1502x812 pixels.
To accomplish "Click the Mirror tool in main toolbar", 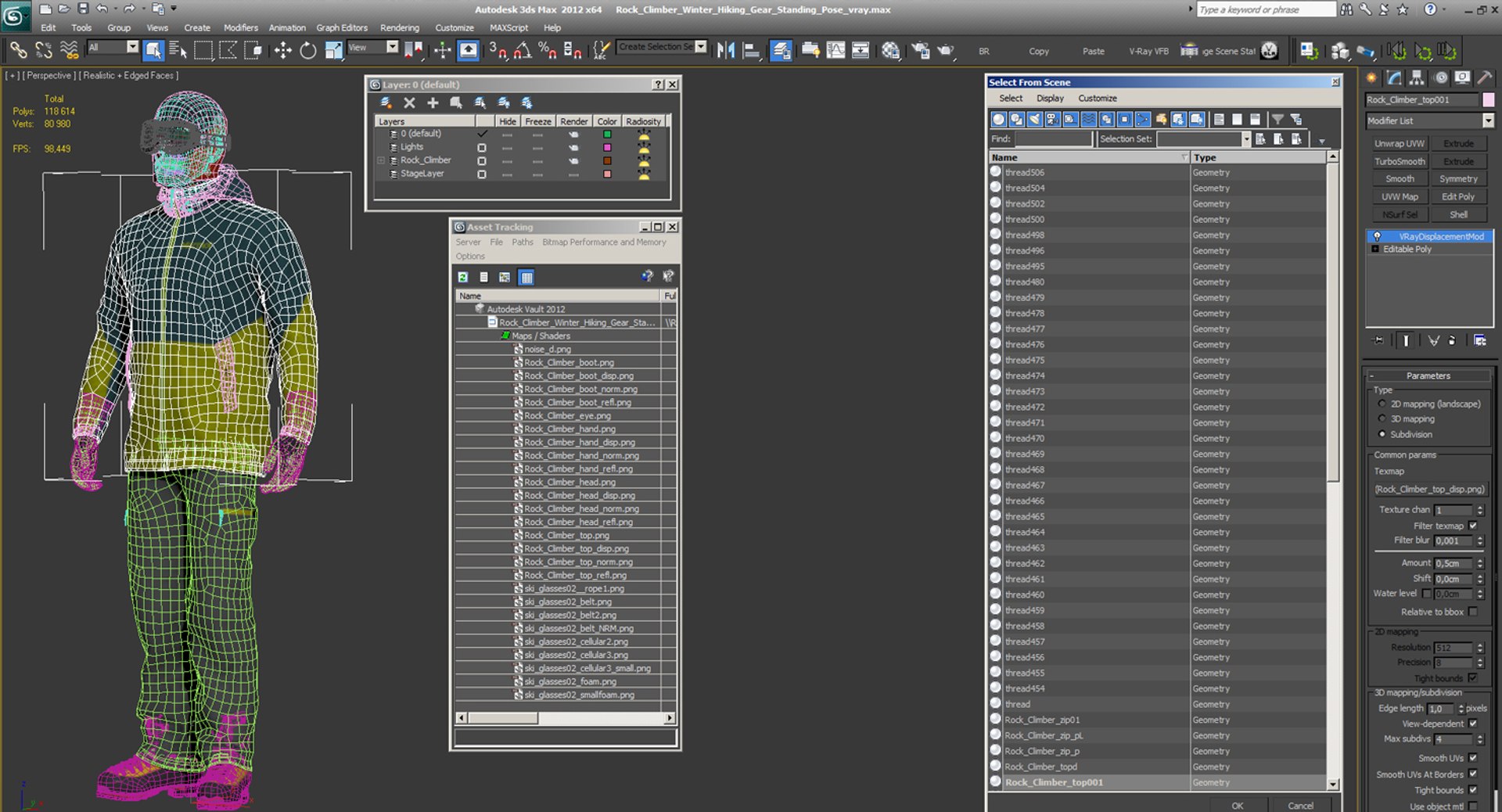I will [726, 51].
